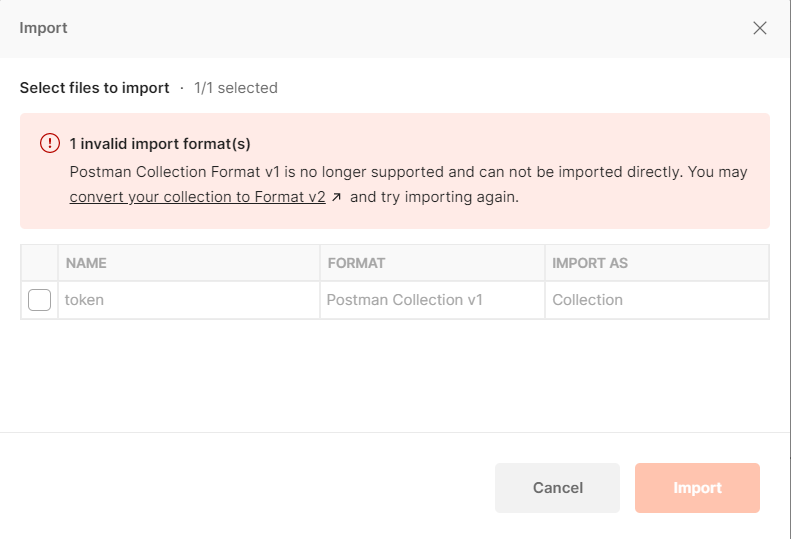Click the 1/1 selected counter text

tap(236, 88)
